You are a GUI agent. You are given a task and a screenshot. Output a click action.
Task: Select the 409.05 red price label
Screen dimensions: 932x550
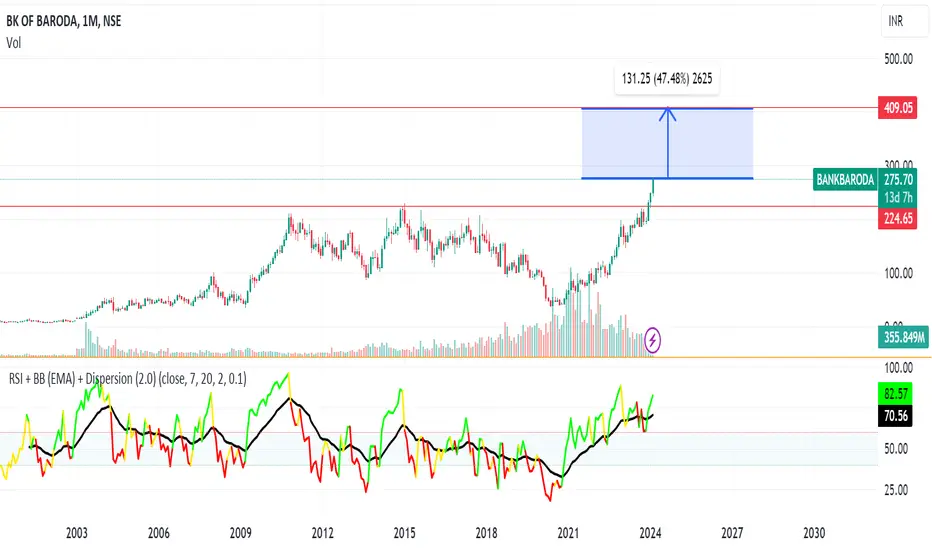[898, 108]
